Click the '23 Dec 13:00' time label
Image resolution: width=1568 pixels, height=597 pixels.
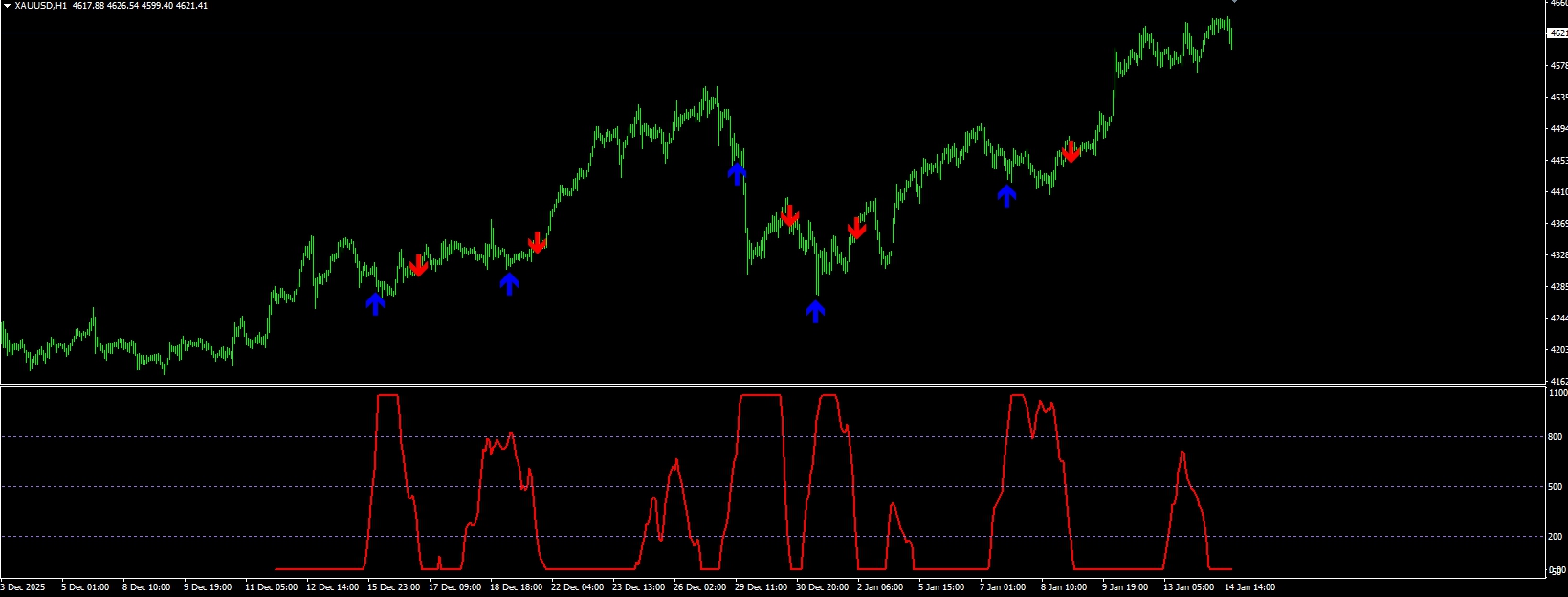(639, 587)
